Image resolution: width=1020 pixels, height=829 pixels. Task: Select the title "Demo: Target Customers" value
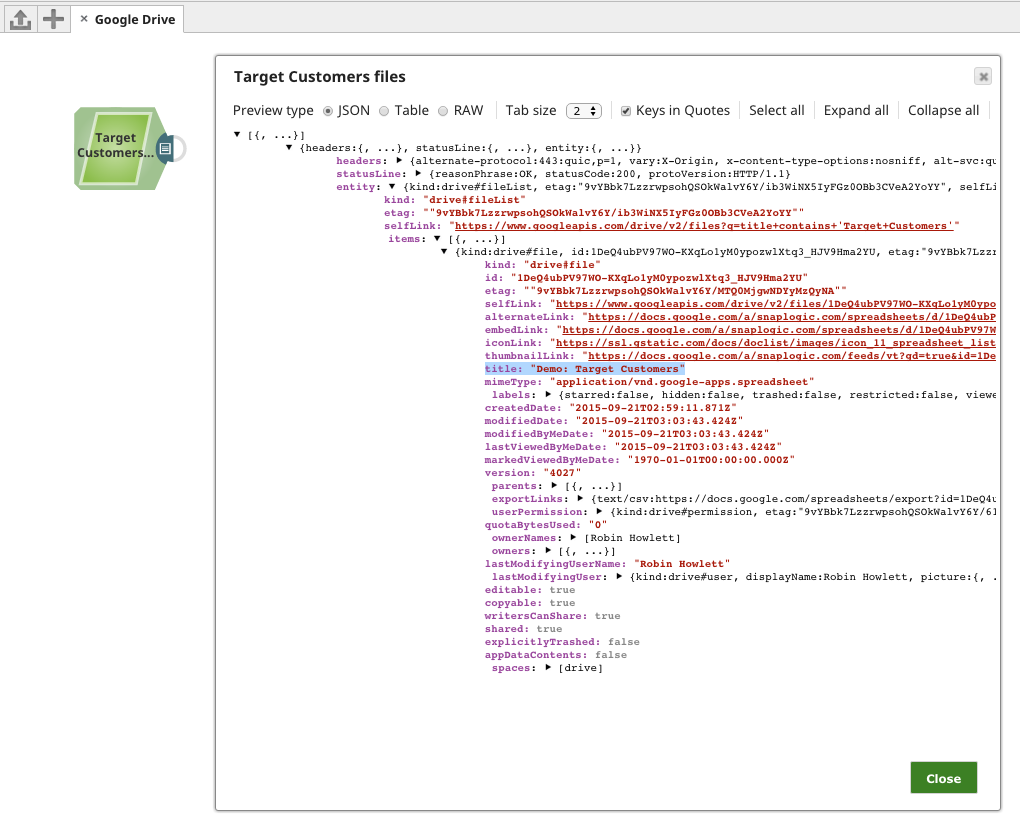pyautogui.click(x=608, y=369)
